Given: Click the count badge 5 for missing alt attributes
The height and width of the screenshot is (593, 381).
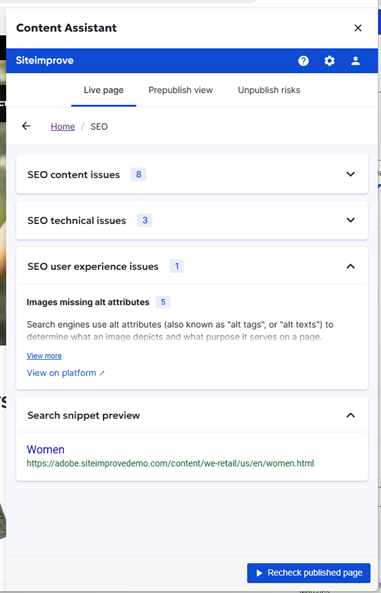Looking at the screenshot, I should (x=163, y=302).
